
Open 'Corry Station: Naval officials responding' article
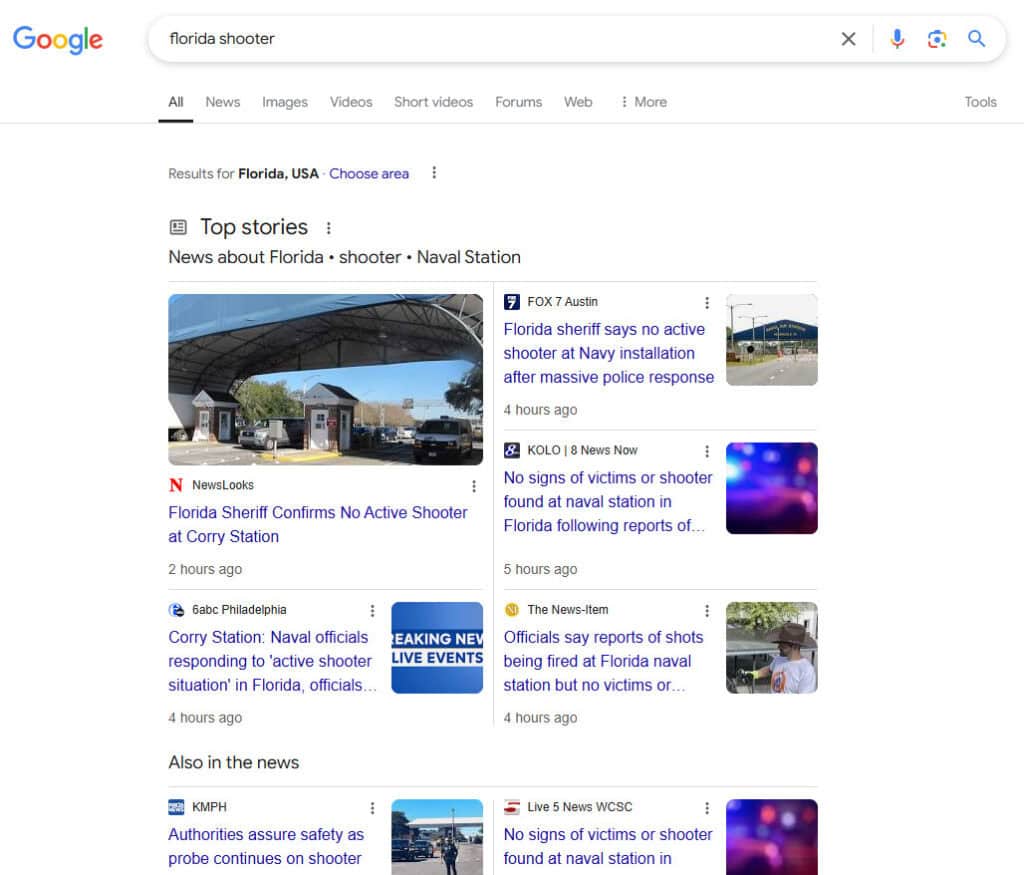point(272,661)
